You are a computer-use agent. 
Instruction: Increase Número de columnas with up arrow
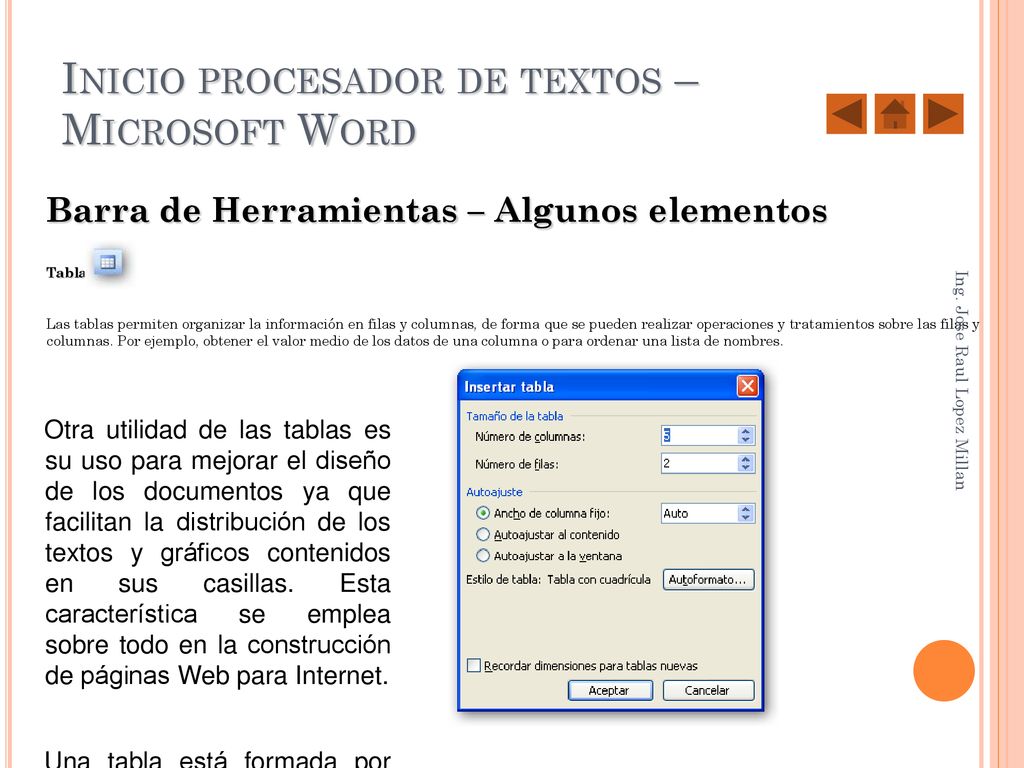pyautogui.click(x=746, y=431)
